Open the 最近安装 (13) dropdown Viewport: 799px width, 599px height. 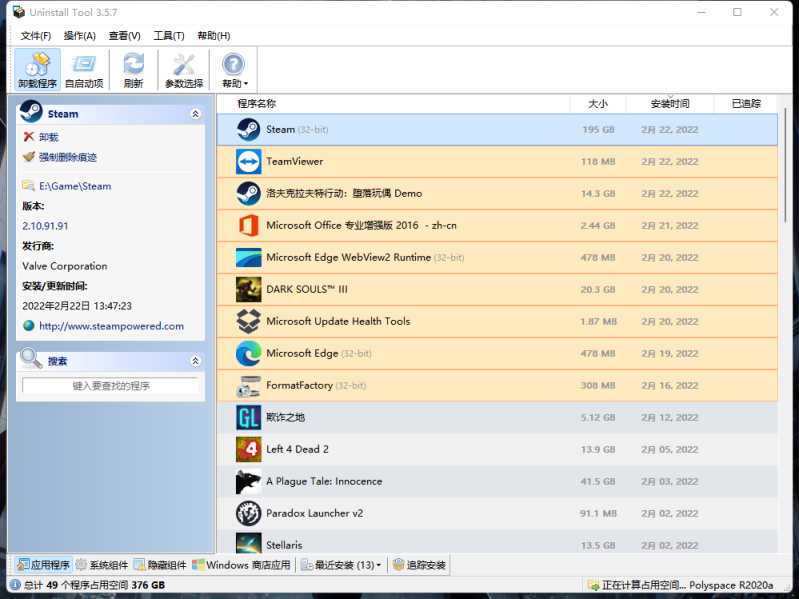[x=341, y=565]
